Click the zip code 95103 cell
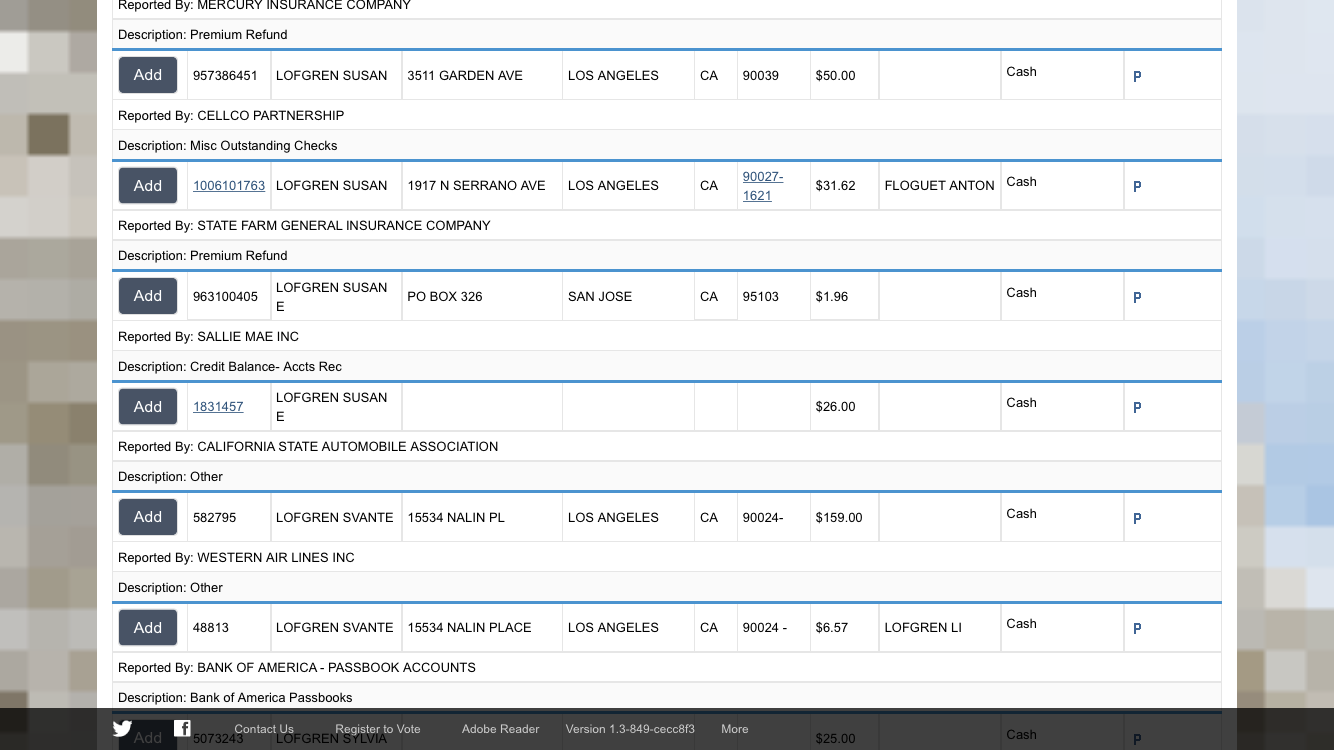Image resolution: width=1334 pixels, height=750 pixels. point(773,297)
